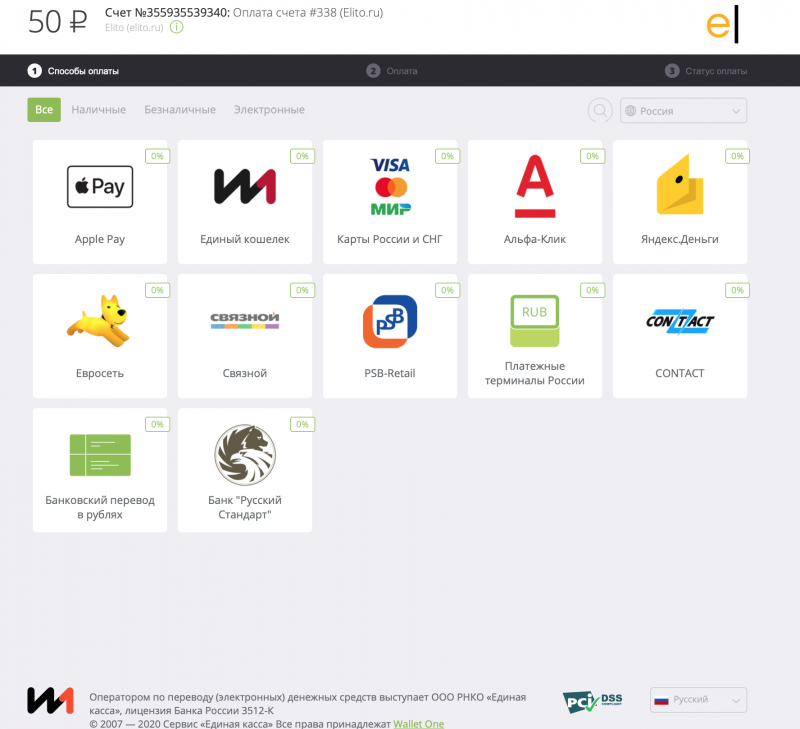The width and height of the screenshot is (800, 729).
Task: Click the Статус оплаты step label
Action: click(716, 71)
